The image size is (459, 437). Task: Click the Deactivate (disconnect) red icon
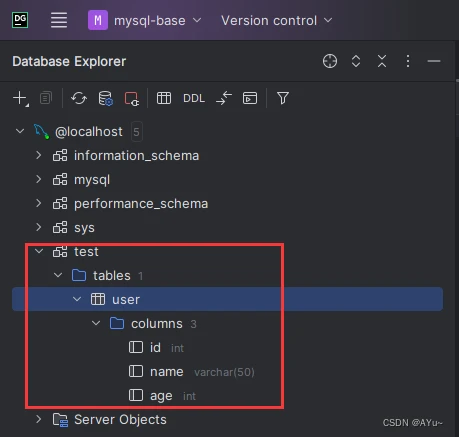click(132, 99)
